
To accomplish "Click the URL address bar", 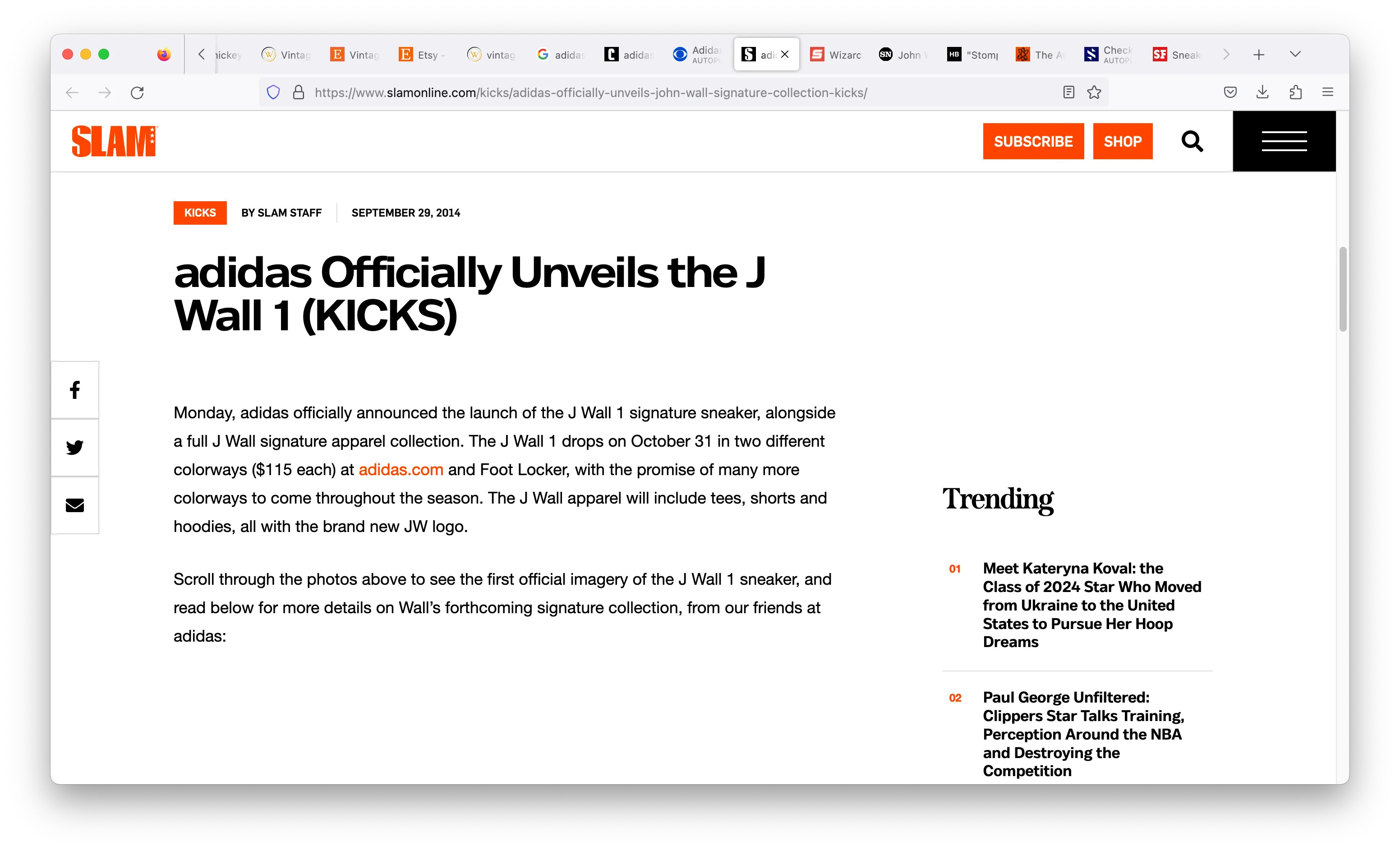I will 591,92.
